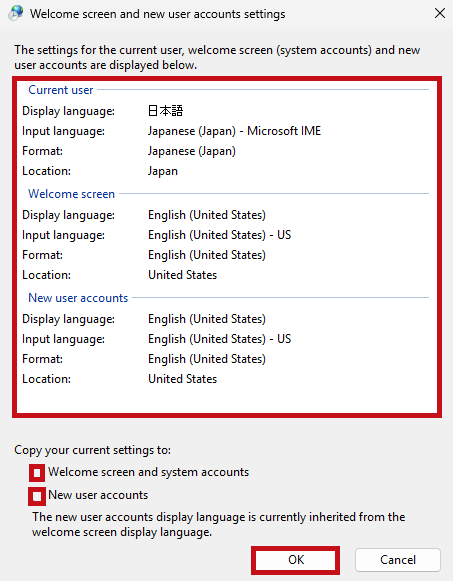This screenshot has width=453, height=581.
Task: Click the globe icon in the title bar
Action: tap(16, 13)
